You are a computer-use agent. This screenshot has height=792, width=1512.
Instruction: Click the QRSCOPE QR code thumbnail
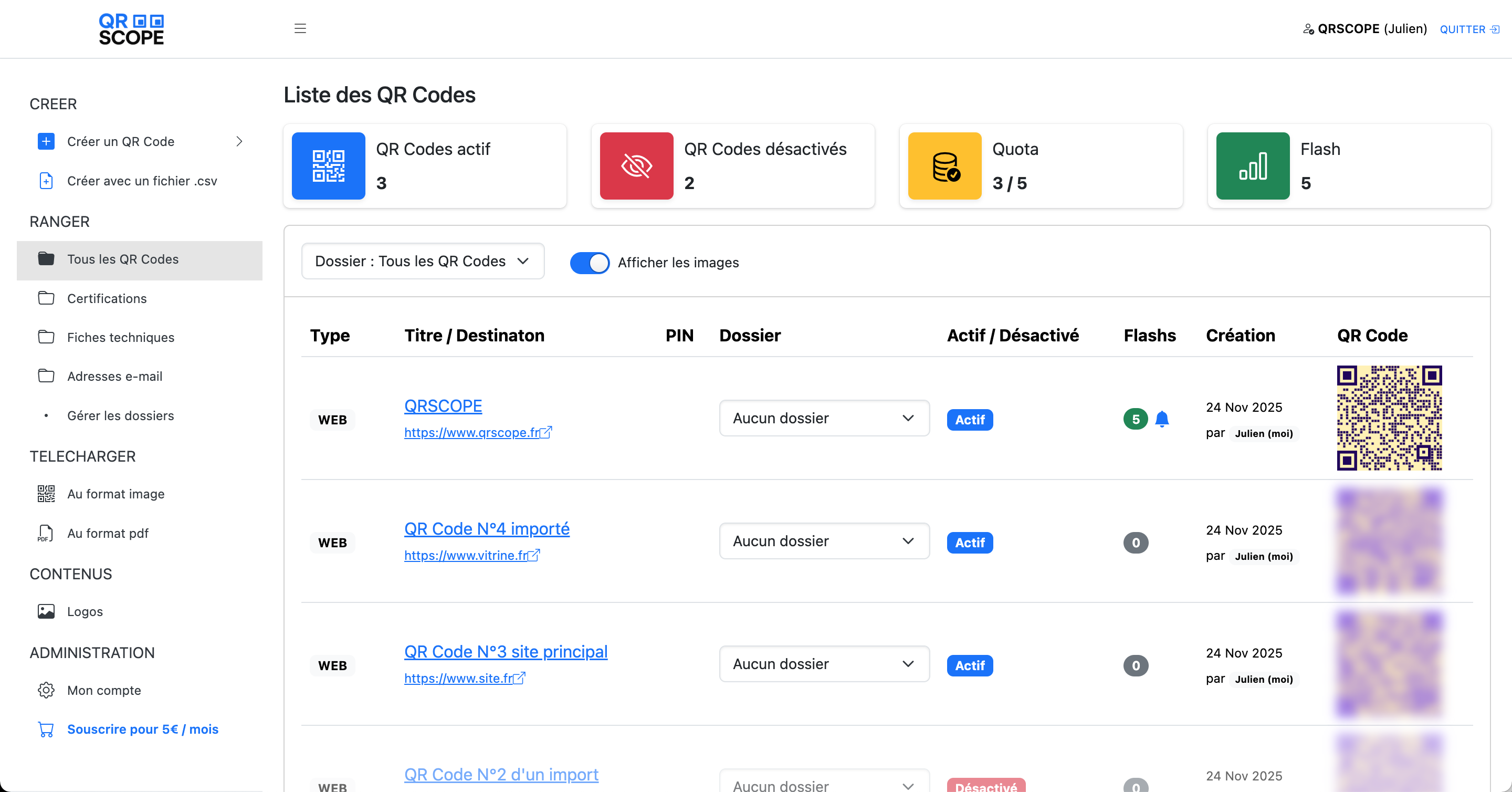click(1389, 418)
